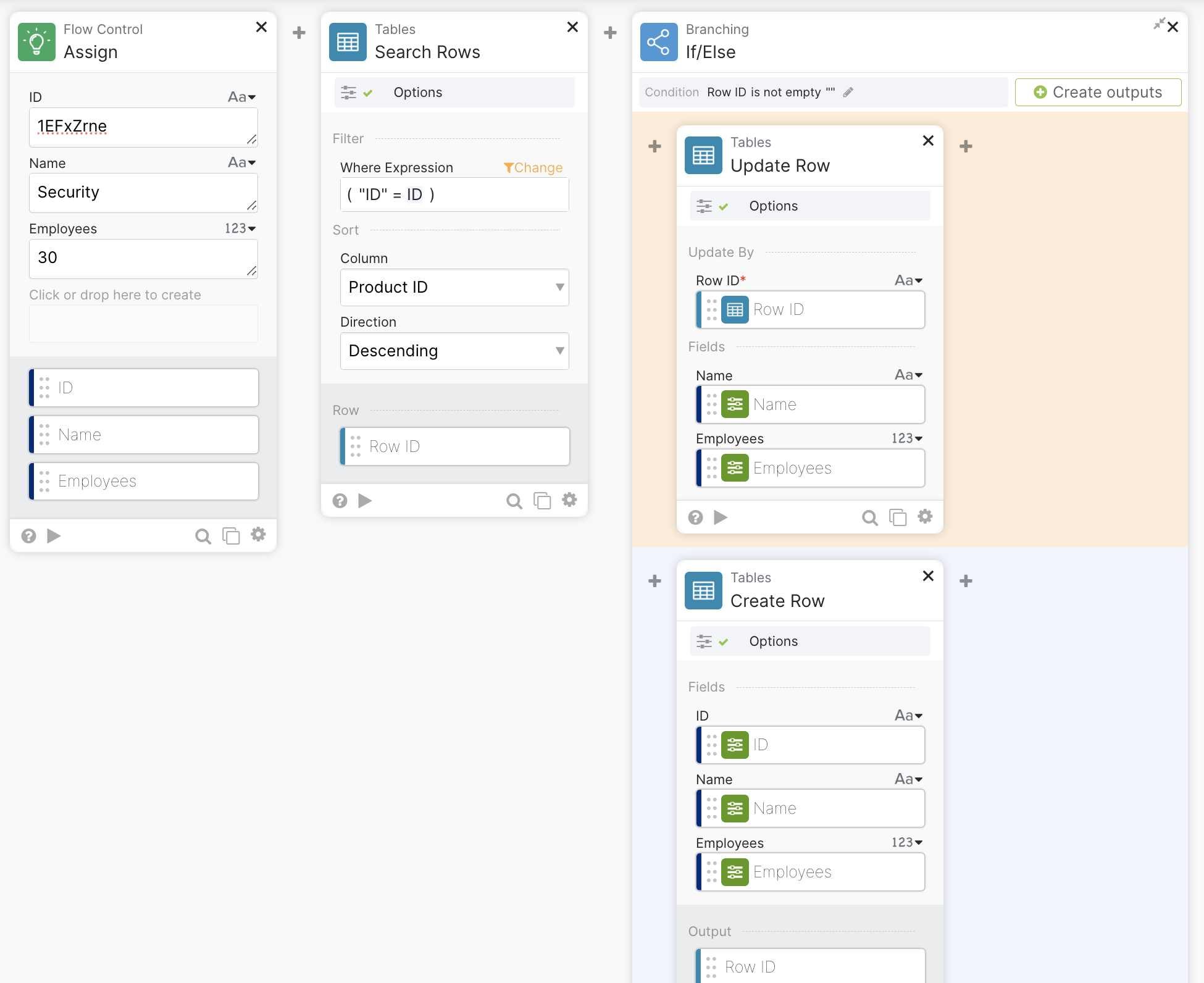Select the Flow Control lightbulb icon on Assign
The image size is (1204, 983).
click(x=36, y=41)
